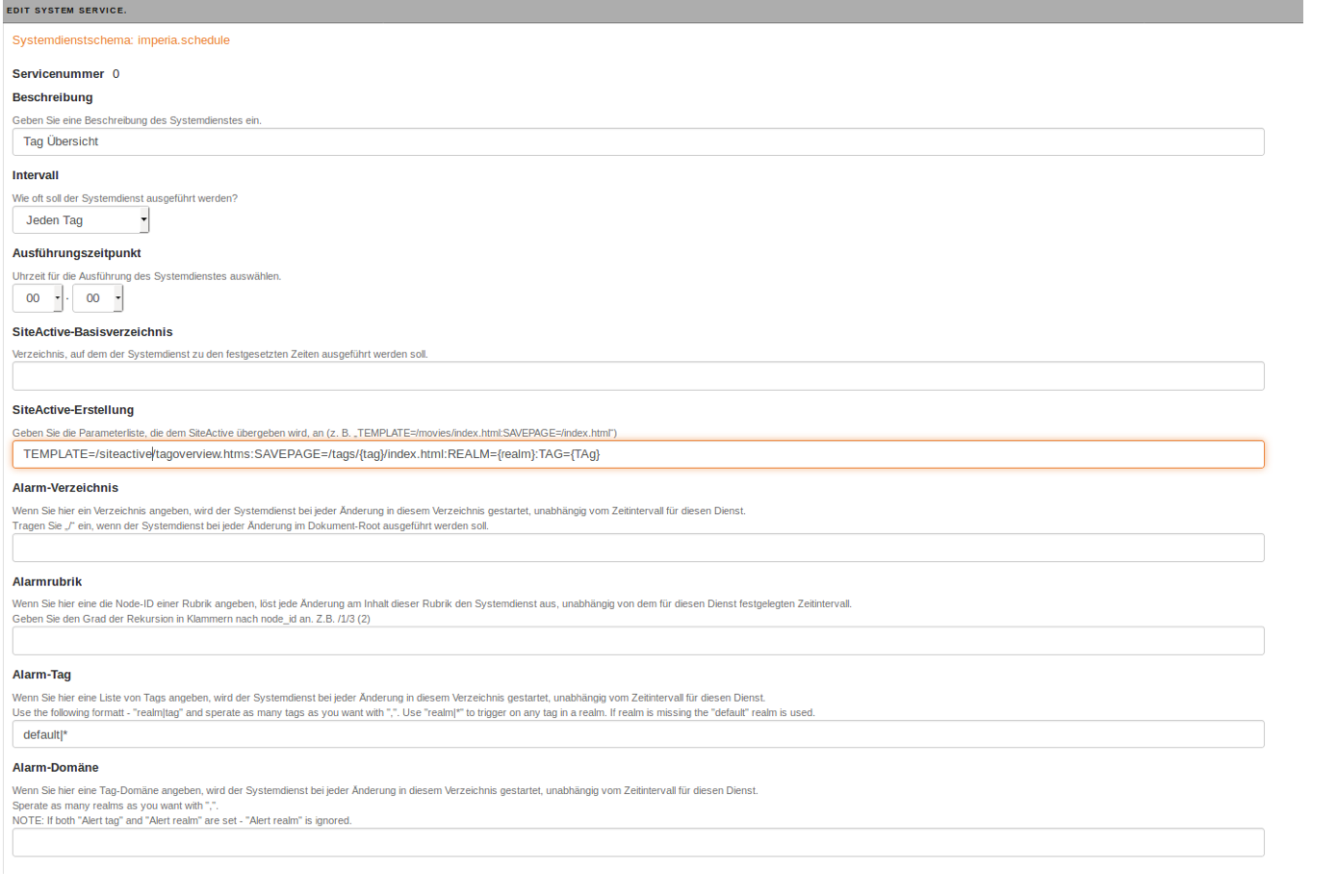Click hint 'Geben Sie den Grad der Rekursion'
1337x896 pixels.
[x=192, y=619]
